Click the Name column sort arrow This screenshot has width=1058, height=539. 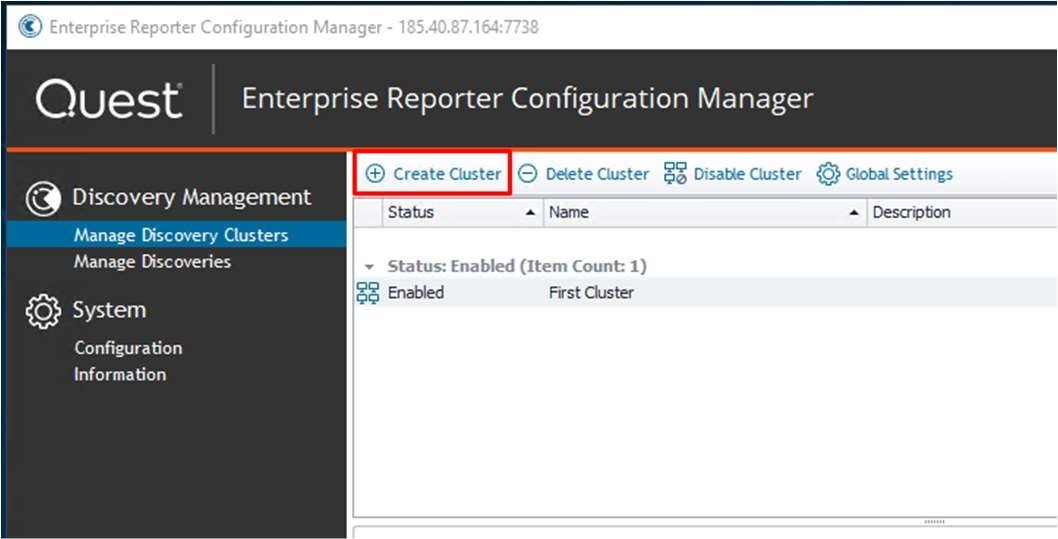click(x=855, y=212)
